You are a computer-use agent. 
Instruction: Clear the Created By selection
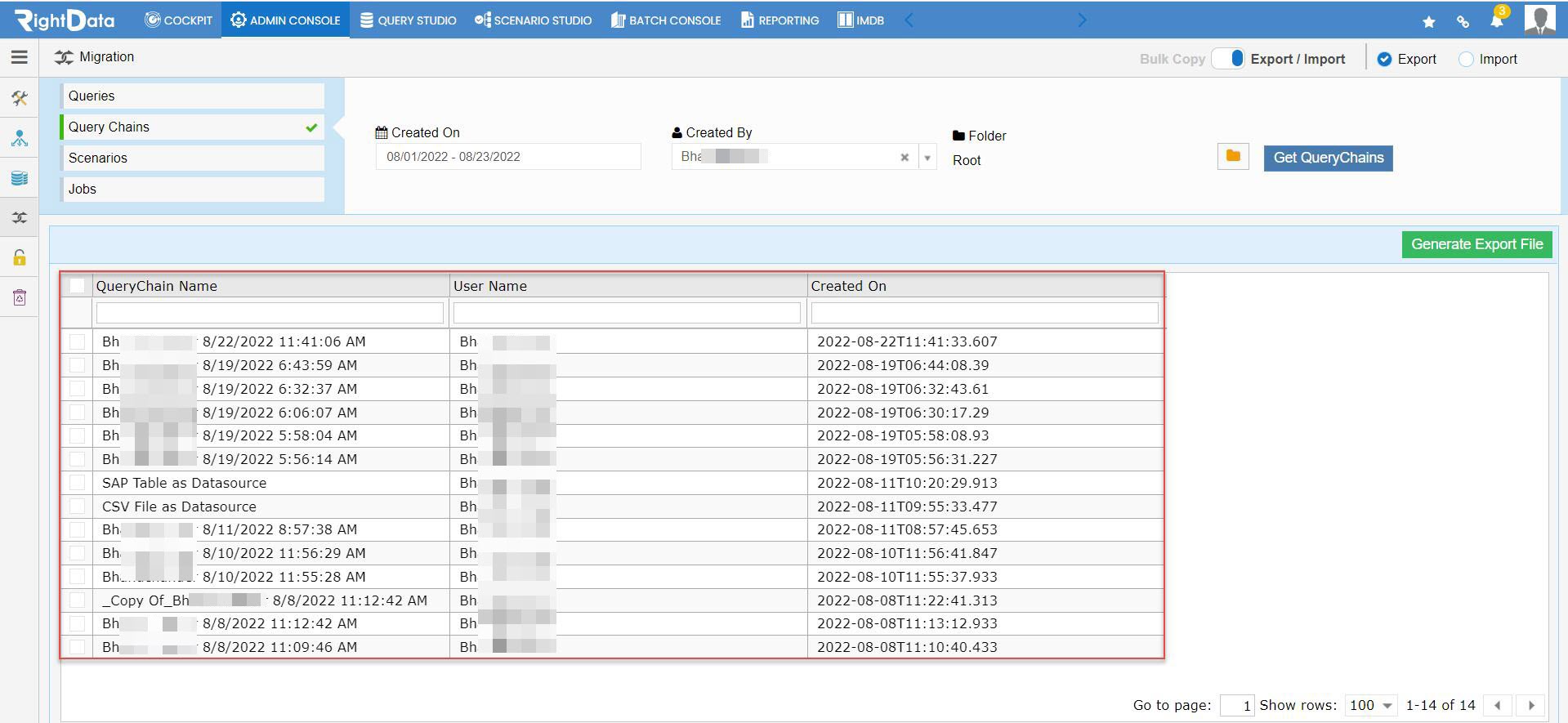tap(905, 157)
